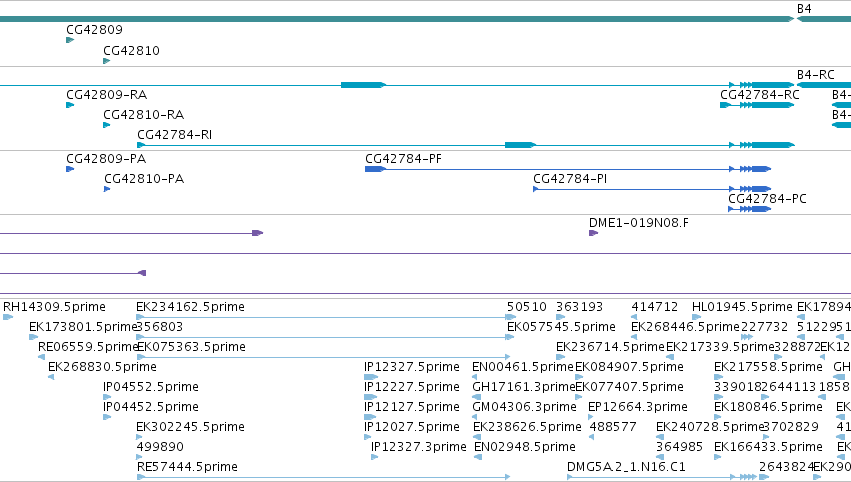Select EST IP12327.3prime

418,448
